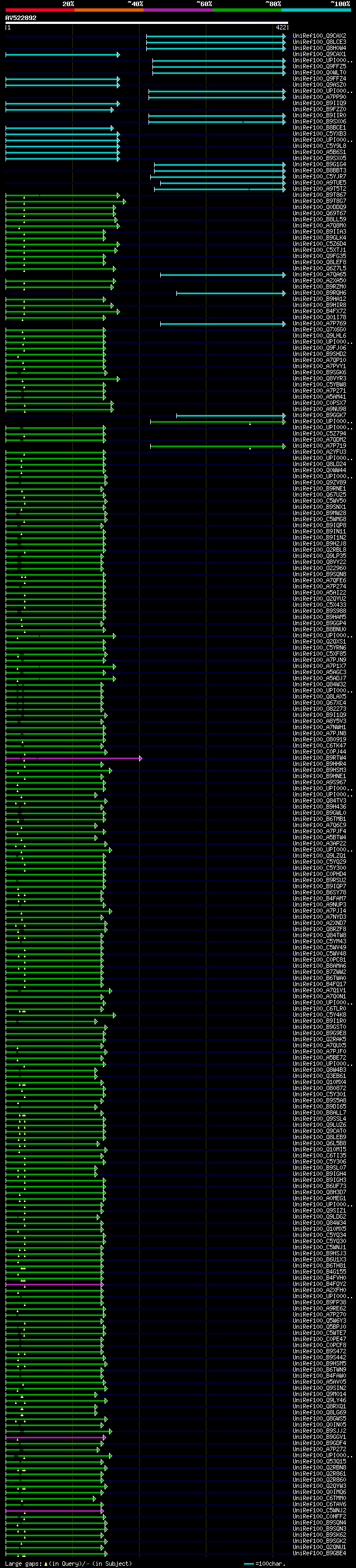Select label UniRef100_B9GLK4

pyautogui.click(x=319, y=238)
